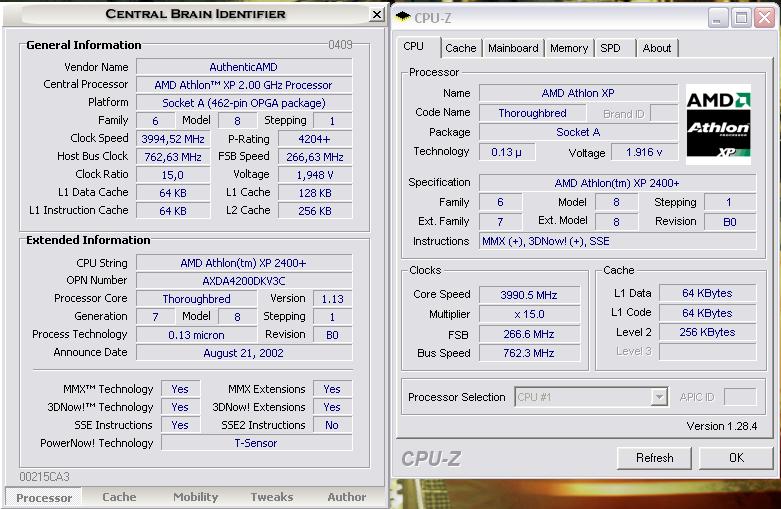Screen dimensions: 781x509
Task: Click the MMX Extensions value Yes
Action: pos(332,389)
